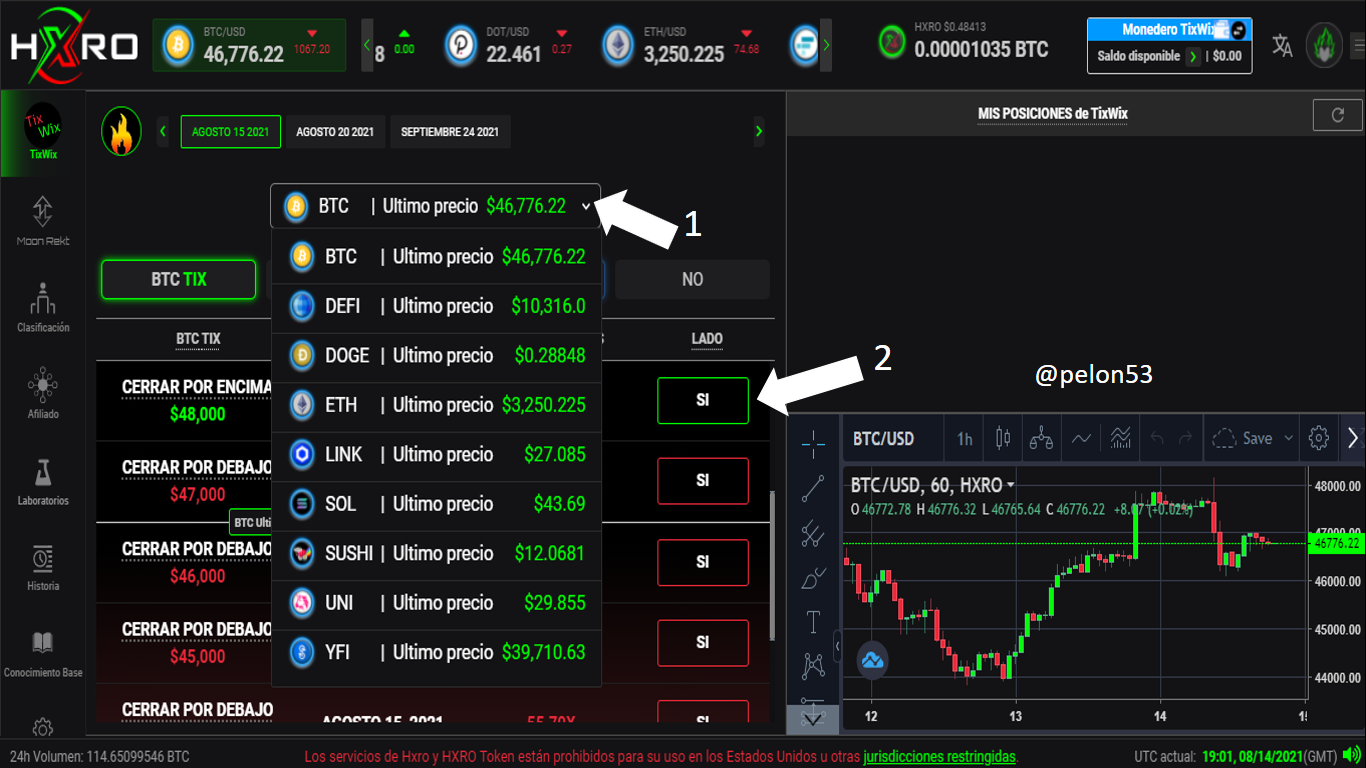
Task: Click the BTC TIX button
Action: tap(179, 280)
